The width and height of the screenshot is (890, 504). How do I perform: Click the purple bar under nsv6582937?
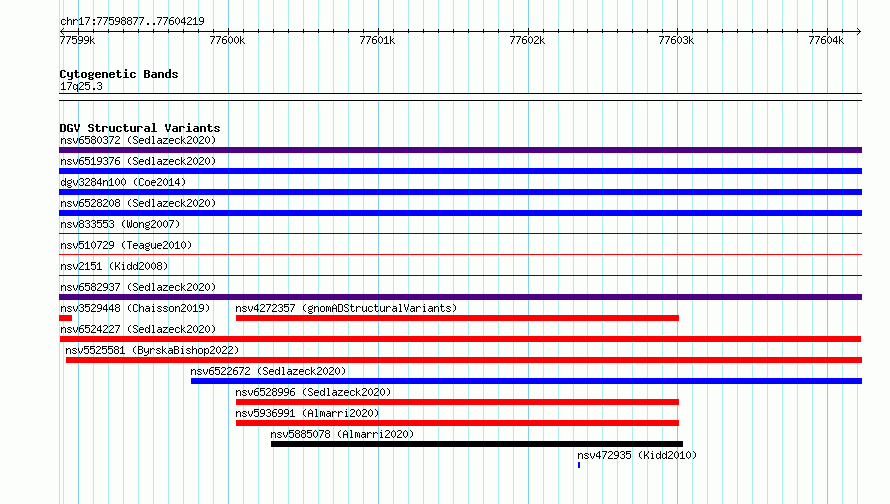(460, 297)
